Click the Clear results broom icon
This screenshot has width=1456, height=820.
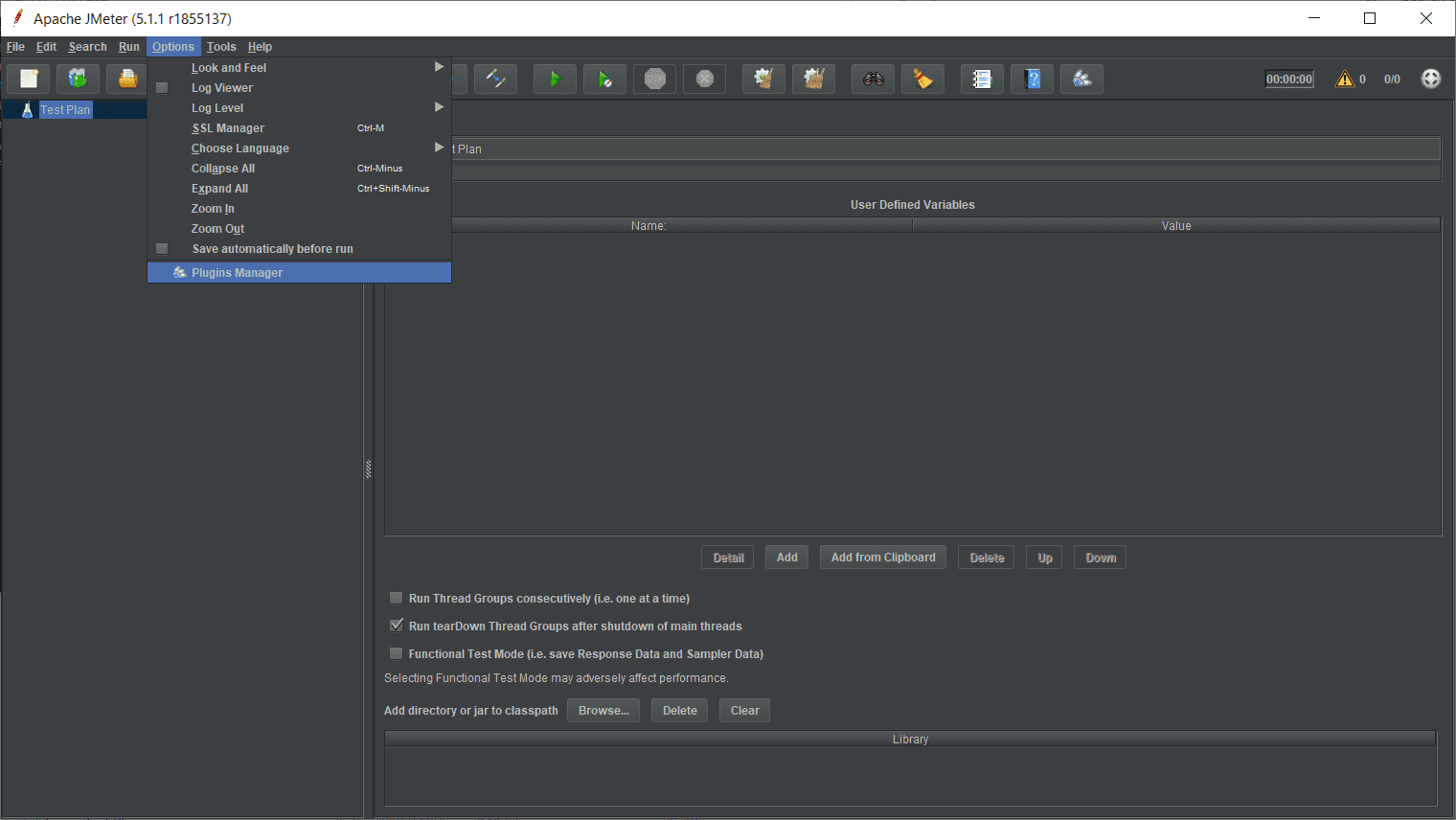click(764, 79)
